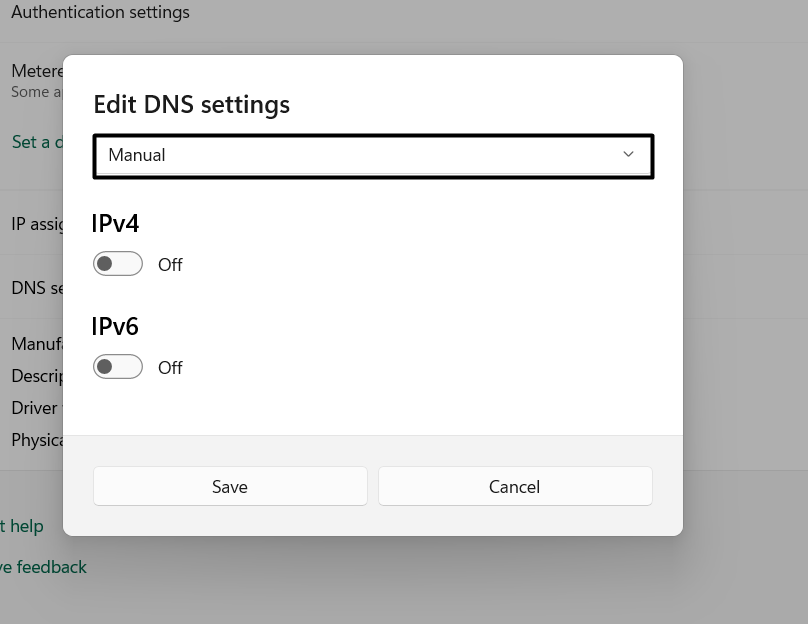Click the IPv6 heading label
This screenshot has height=624, width=808.
coord(115,327)
